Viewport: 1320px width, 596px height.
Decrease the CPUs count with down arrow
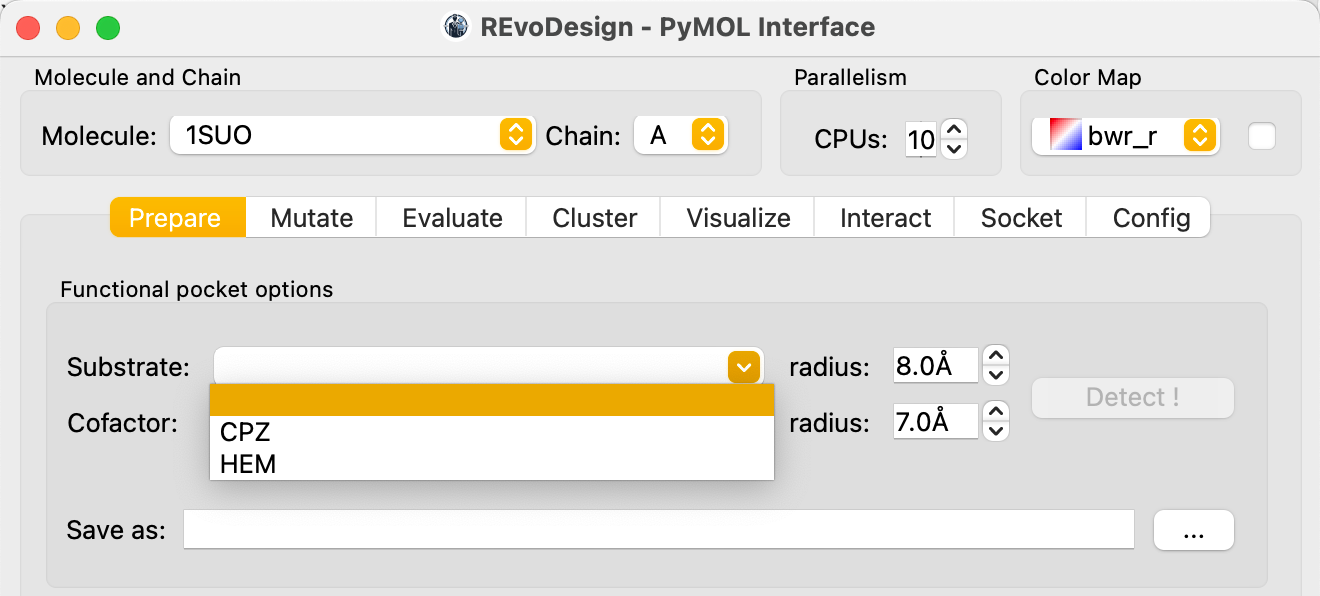pyautogui.click(x=954, y=149)
